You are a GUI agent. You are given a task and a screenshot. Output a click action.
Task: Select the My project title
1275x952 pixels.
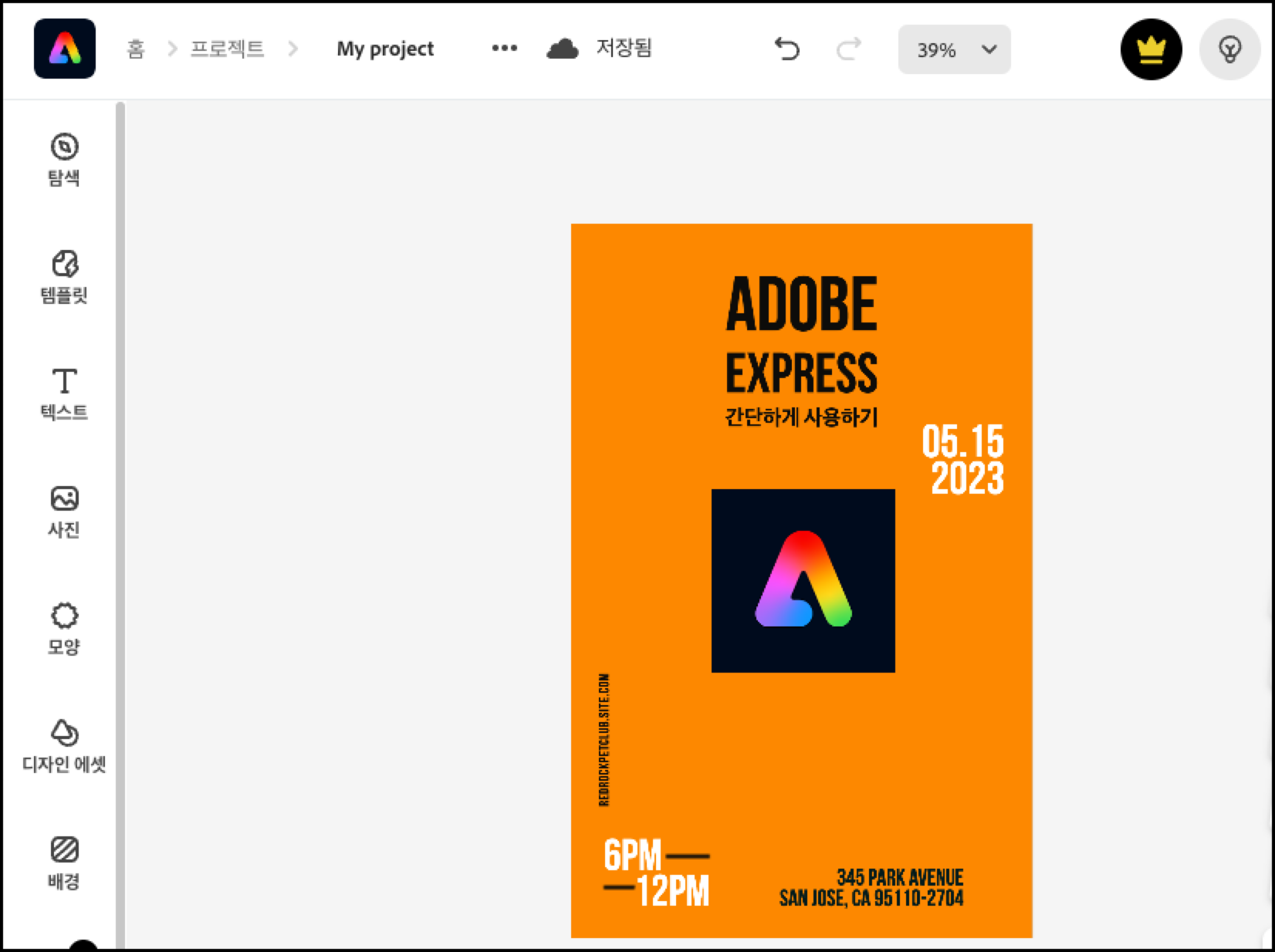click(385, 49)
